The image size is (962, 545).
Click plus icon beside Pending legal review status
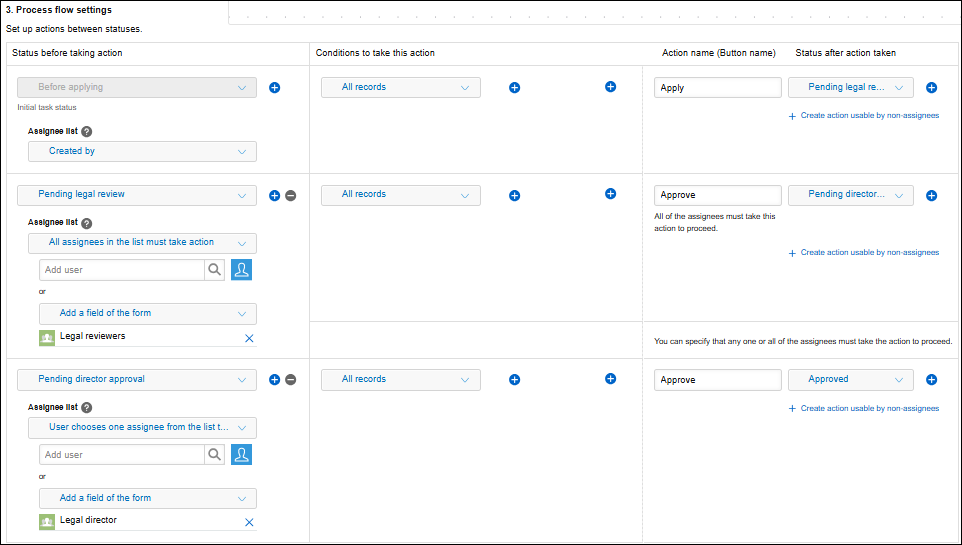pyautogui.click(x=275, y=195)
